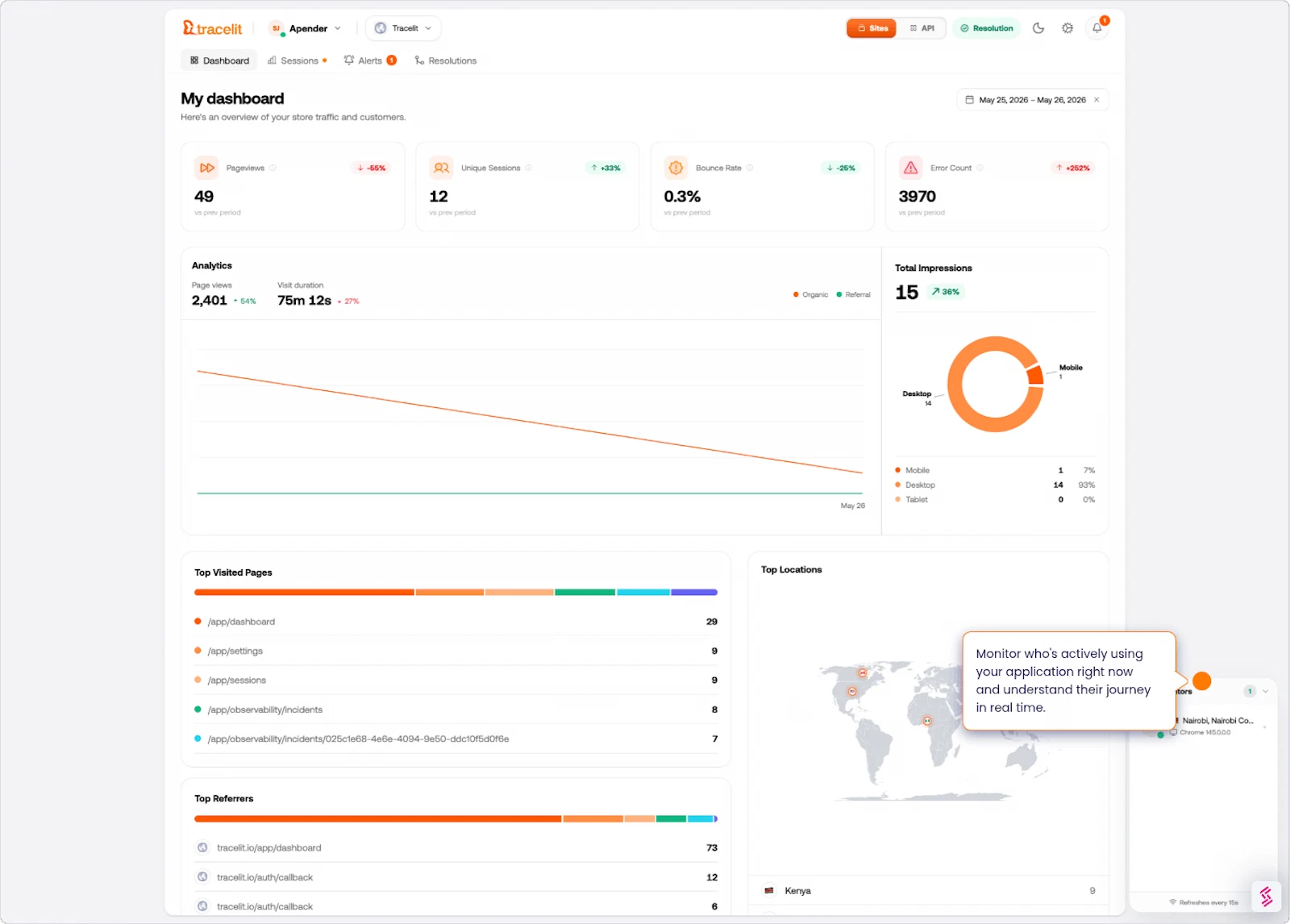Viewport: 1290px width, 924px height.
Task: Click the Kenya flag icon
Action: click(x=769, y=891)
